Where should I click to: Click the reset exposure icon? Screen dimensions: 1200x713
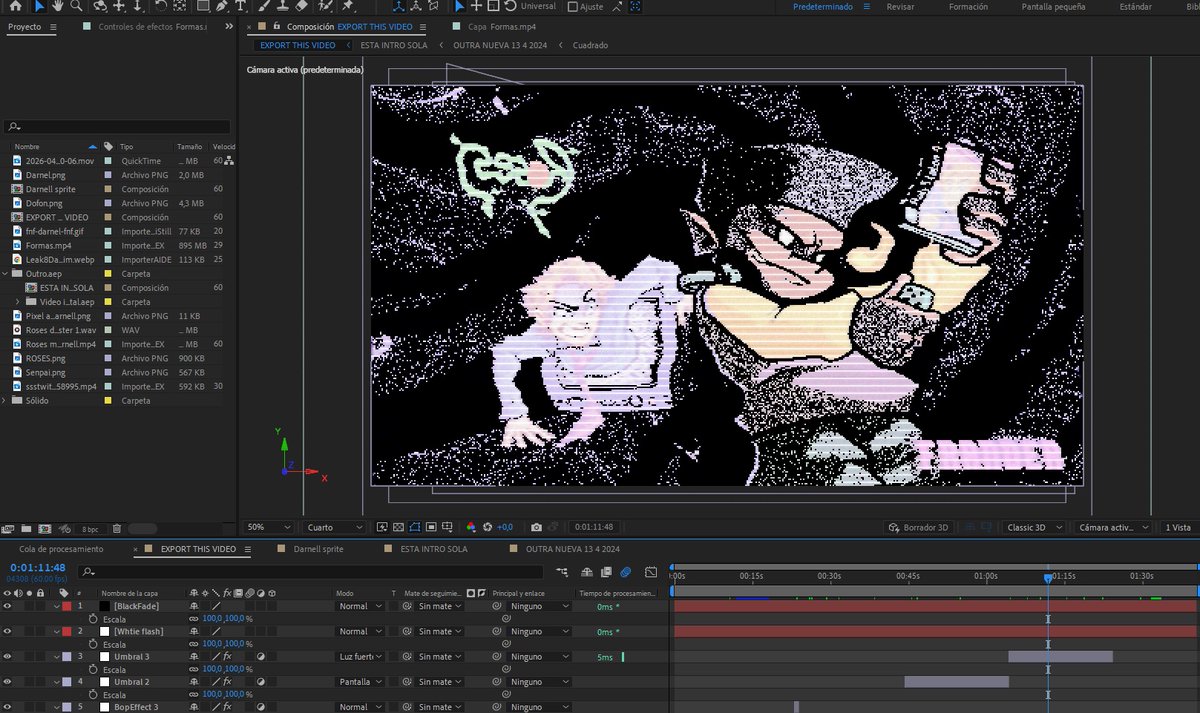pos(488,527)
